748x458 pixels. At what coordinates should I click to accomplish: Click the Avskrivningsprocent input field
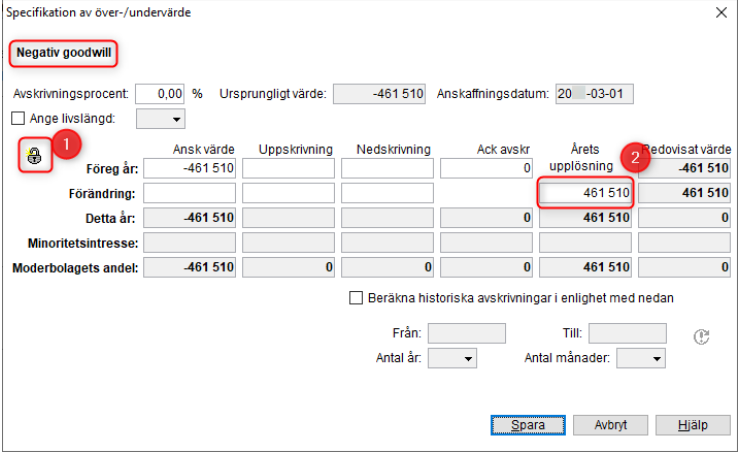160,94
